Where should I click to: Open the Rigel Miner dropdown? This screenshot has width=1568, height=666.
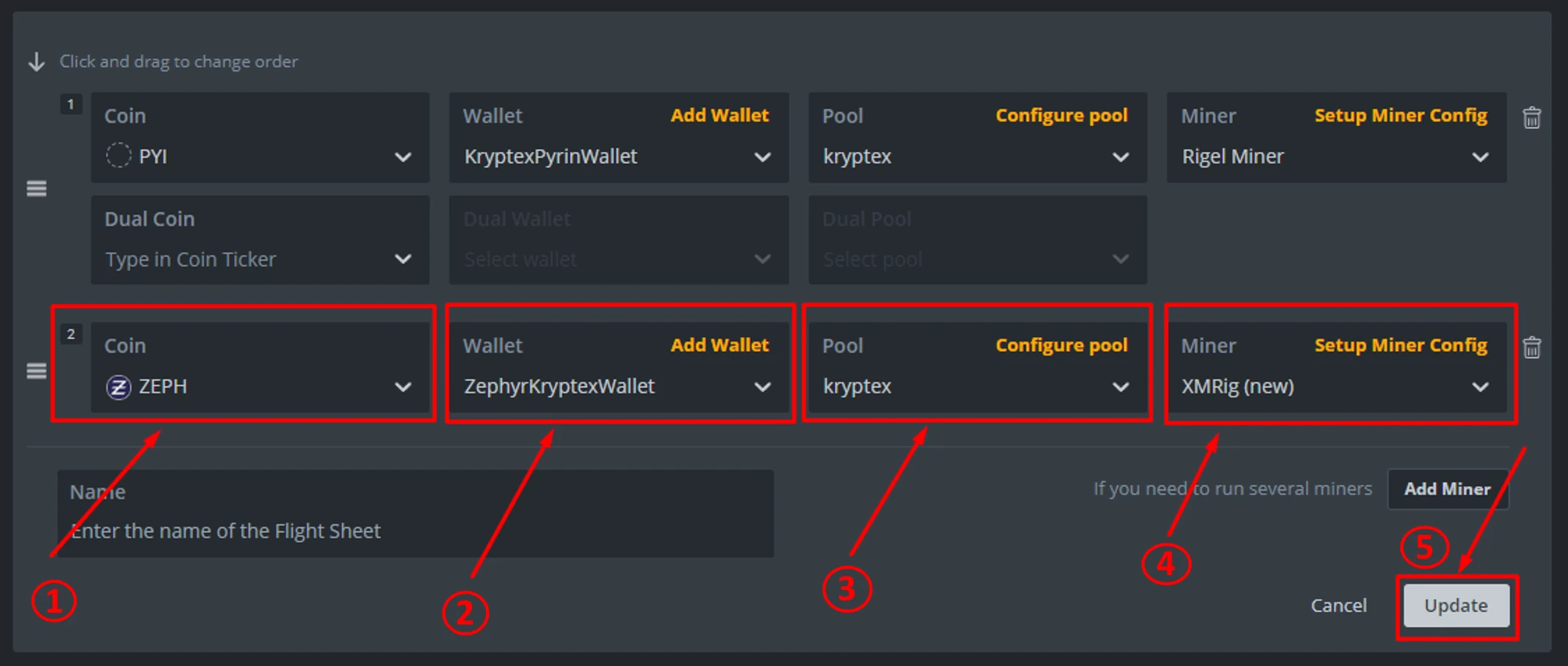[1479, 157]
